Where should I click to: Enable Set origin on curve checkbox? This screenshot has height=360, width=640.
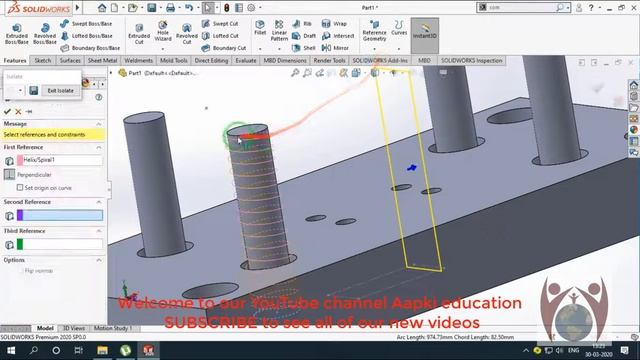click(20, 188)
